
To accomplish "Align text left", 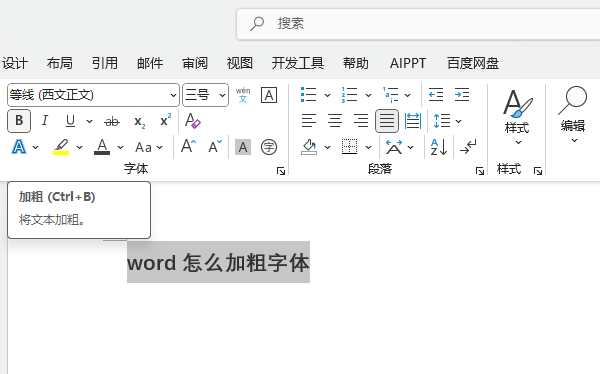I will (309, 121).
